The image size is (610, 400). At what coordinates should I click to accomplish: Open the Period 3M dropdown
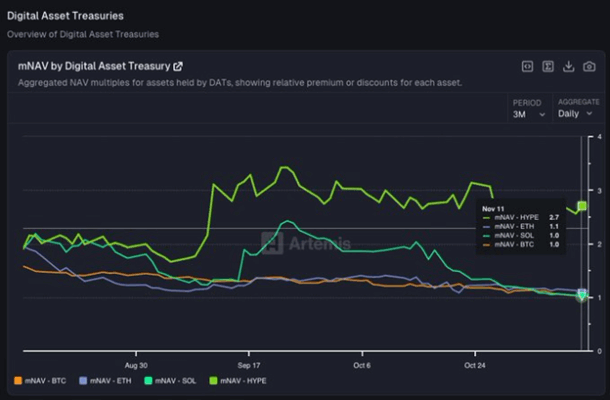(x=529, y=114)
